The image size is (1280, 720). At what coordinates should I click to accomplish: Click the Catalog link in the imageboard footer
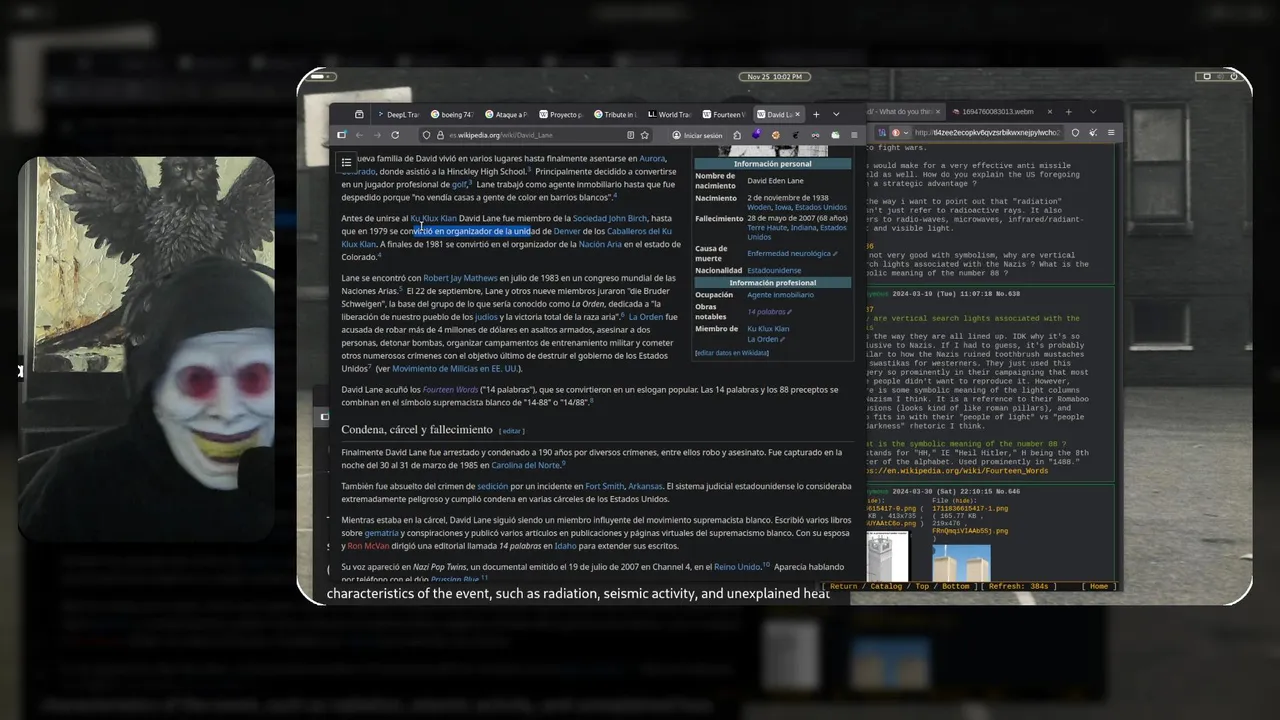(x=886, y=586)
